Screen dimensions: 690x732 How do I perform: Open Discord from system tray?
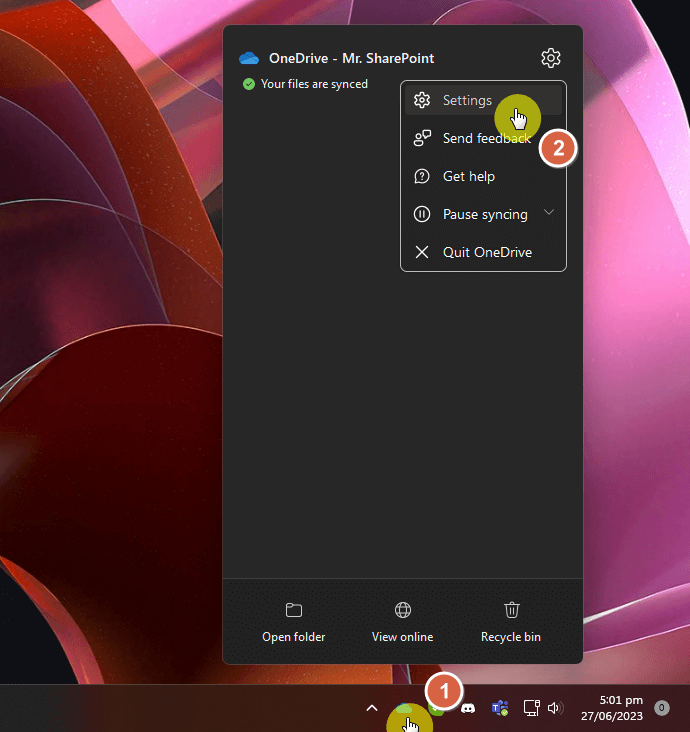468,709
